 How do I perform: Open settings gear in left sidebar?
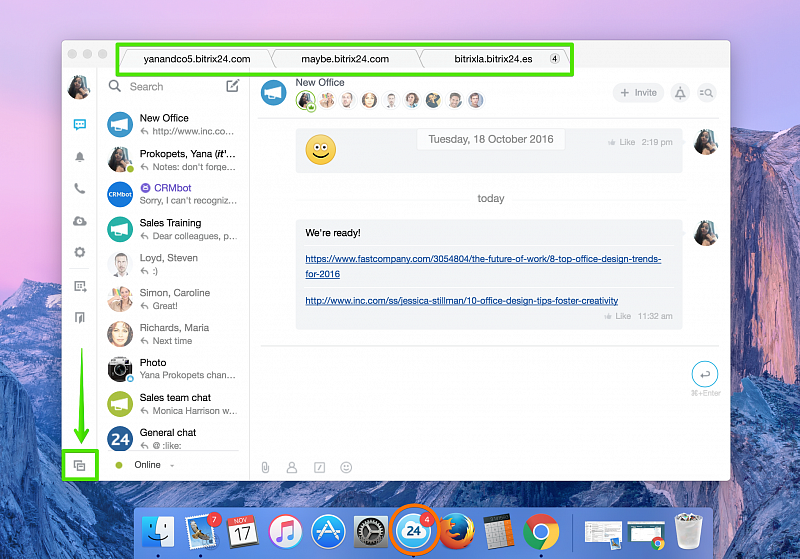80,252
